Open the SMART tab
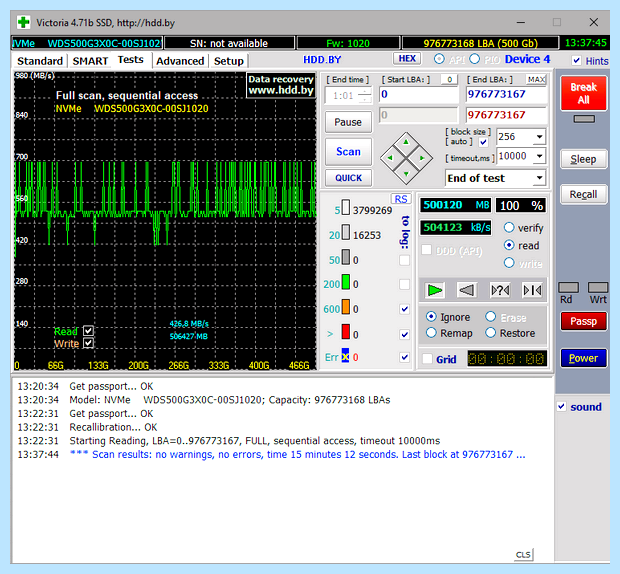 tap(90, 61)
